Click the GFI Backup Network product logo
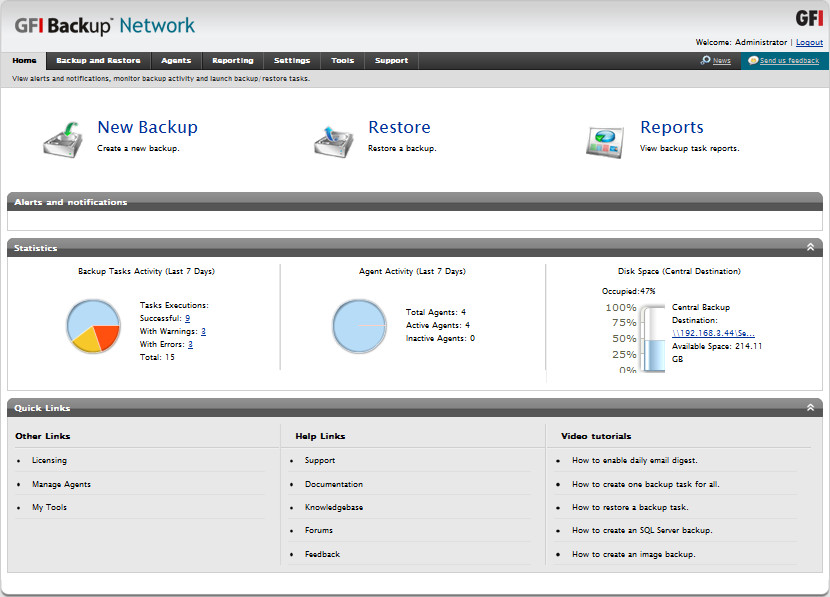Image resolution: width=830 pixels, height=597 pixels. (x=105, y=25)
